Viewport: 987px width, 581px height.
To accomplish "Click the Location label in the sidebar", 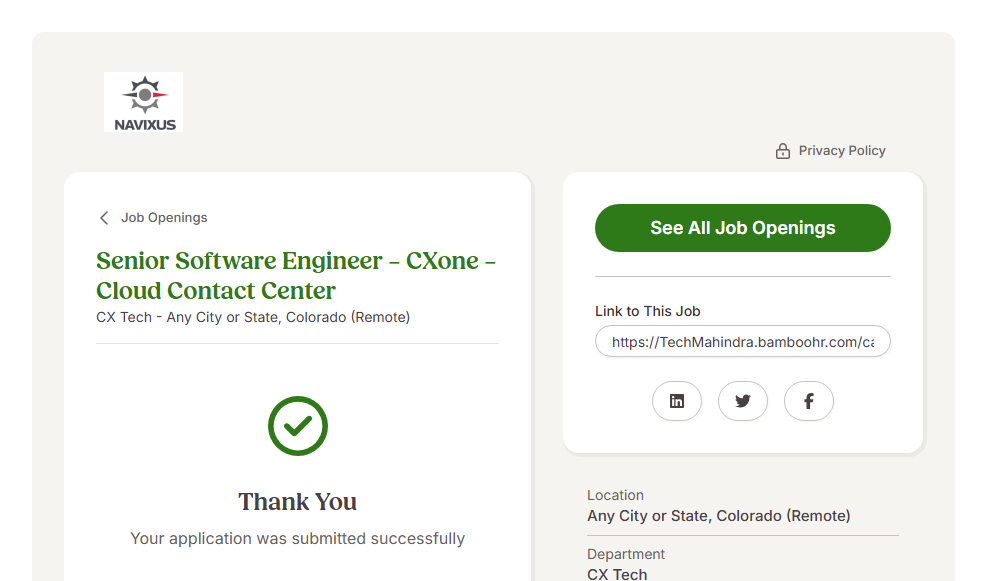I will [615, 495].
